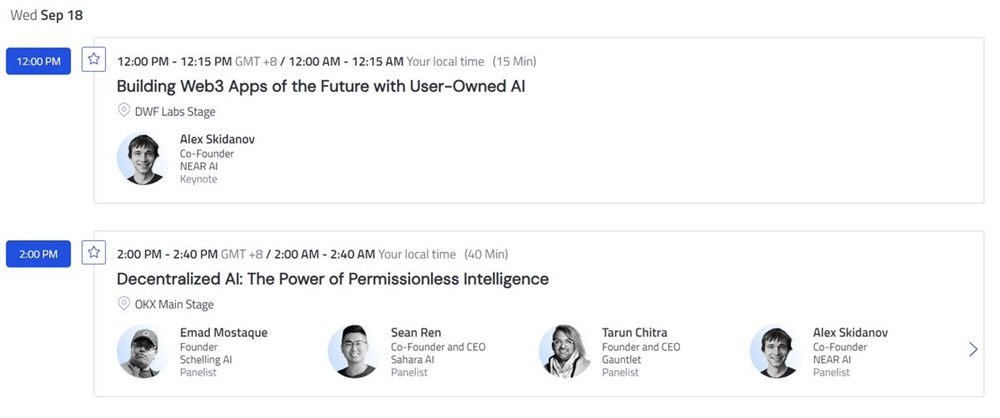Show more panelists with right chevron
This screenshot has width=1000, height=418.
[973, 349]
